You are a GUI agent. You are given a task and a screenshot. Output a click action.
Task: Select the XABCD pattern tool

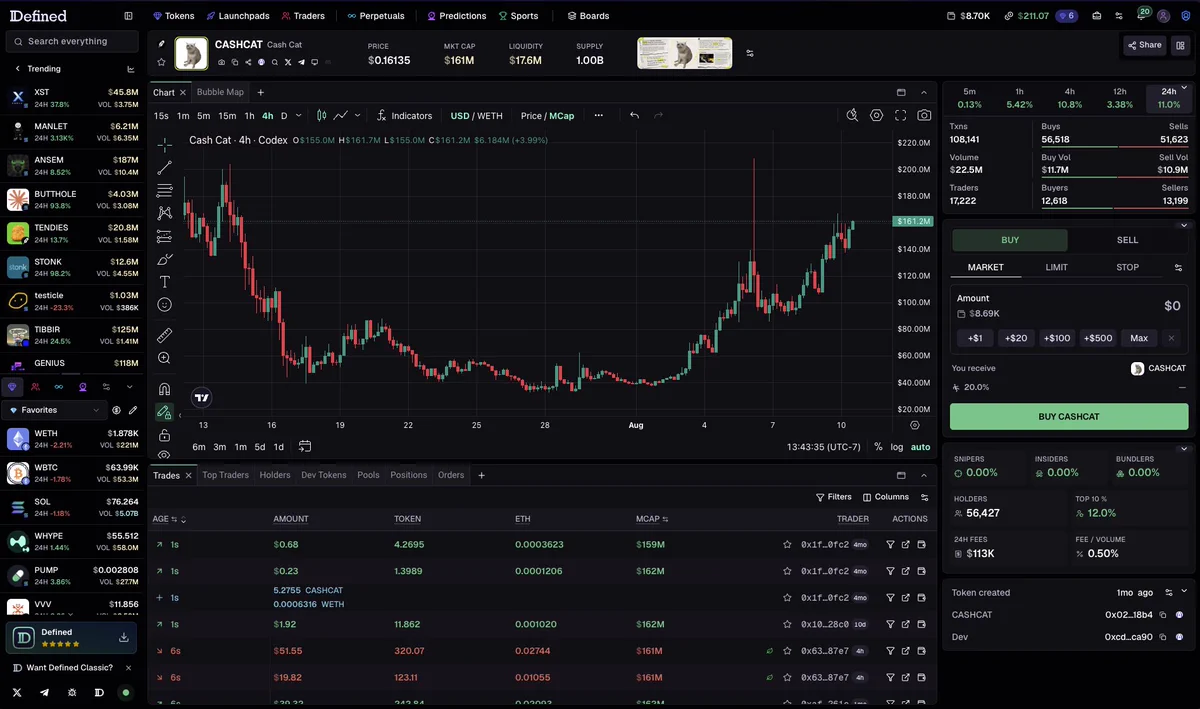(x=165, y=213)
